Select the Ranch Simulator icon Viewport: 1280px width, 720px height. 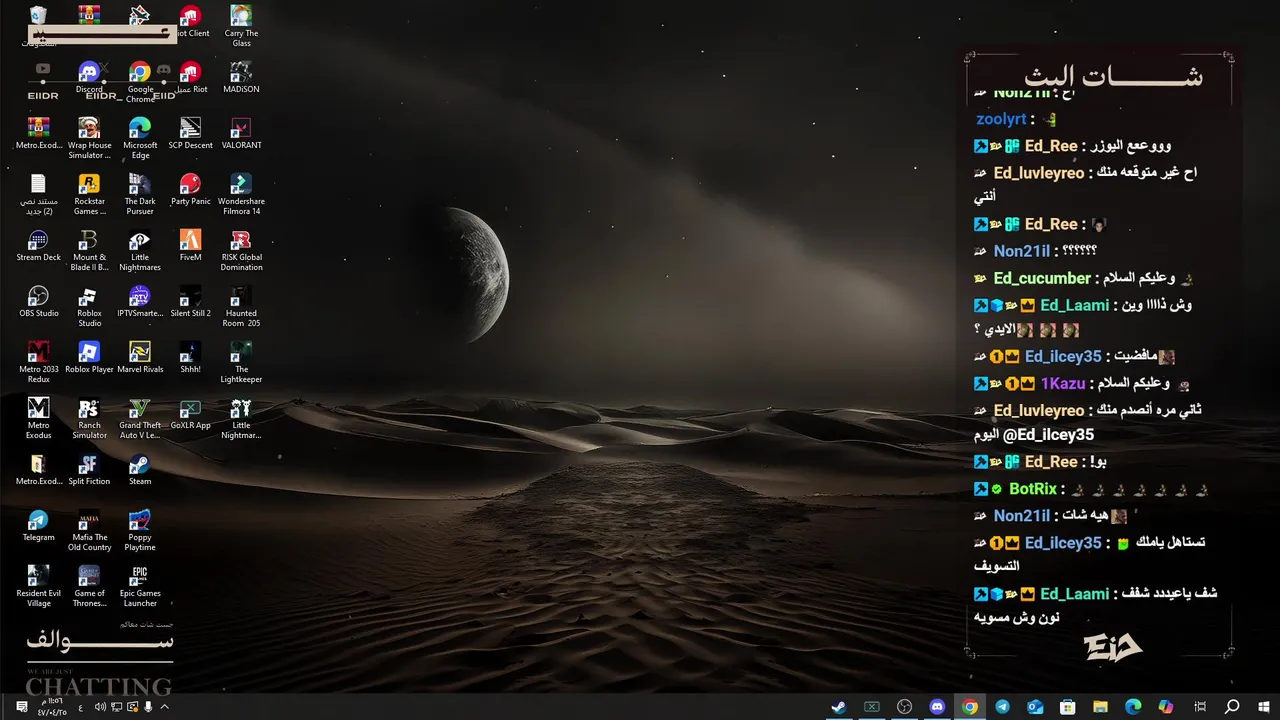coord(89,418)
